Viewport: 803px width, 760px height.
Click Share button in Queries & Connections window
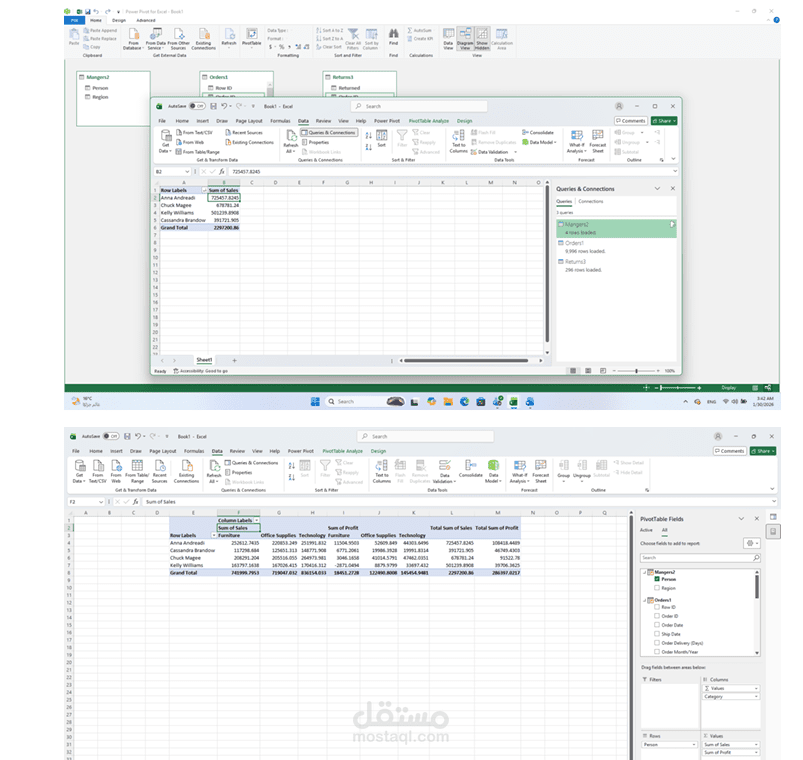664,121
